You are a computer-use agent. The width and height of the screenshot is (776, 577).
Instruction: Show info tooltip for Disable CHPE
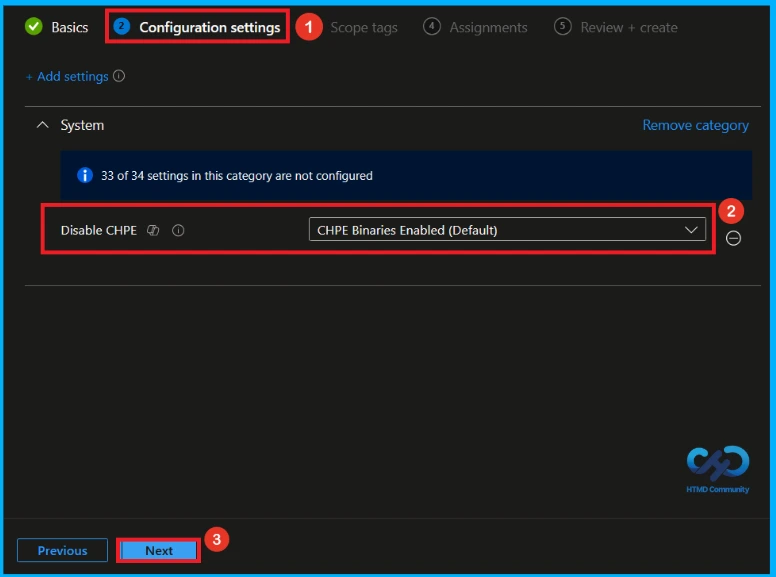pos(178,230)
